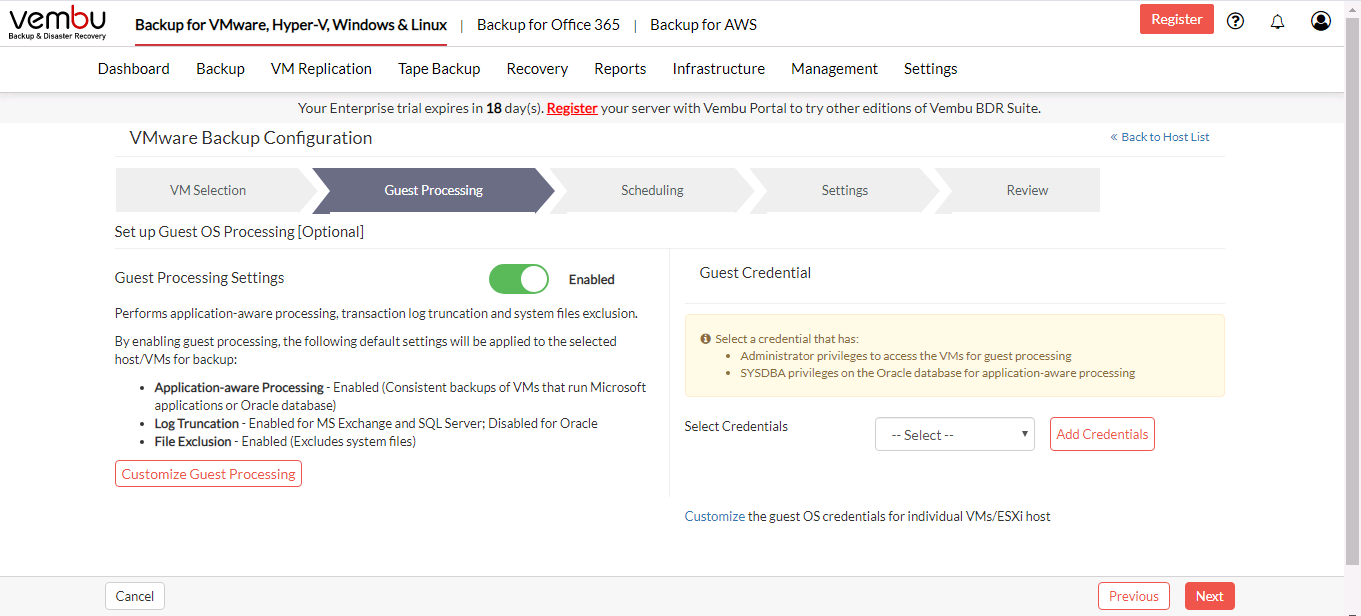This screenshot has width=1361, height=616.
Task: Open the VM Replication menu
Action: 321,69
